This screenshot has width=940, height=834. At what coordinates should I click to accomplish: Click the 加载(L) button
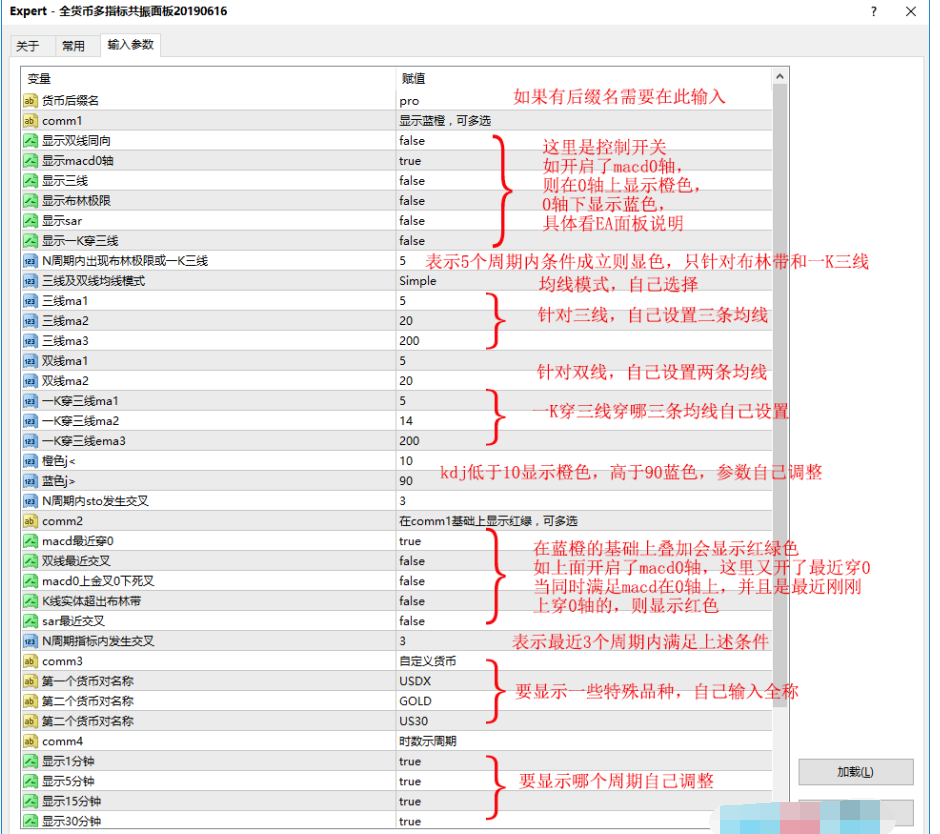tap(855, 772)
